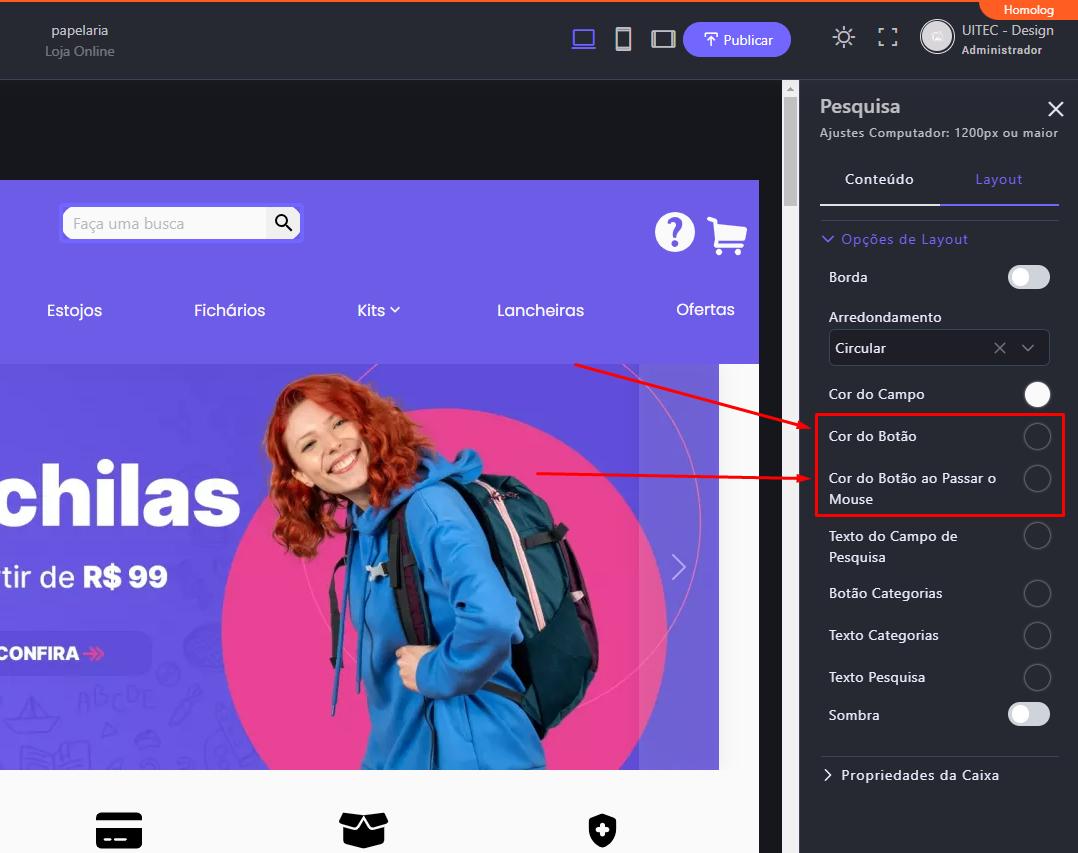Select the tablet preview icon

[662, 39]
